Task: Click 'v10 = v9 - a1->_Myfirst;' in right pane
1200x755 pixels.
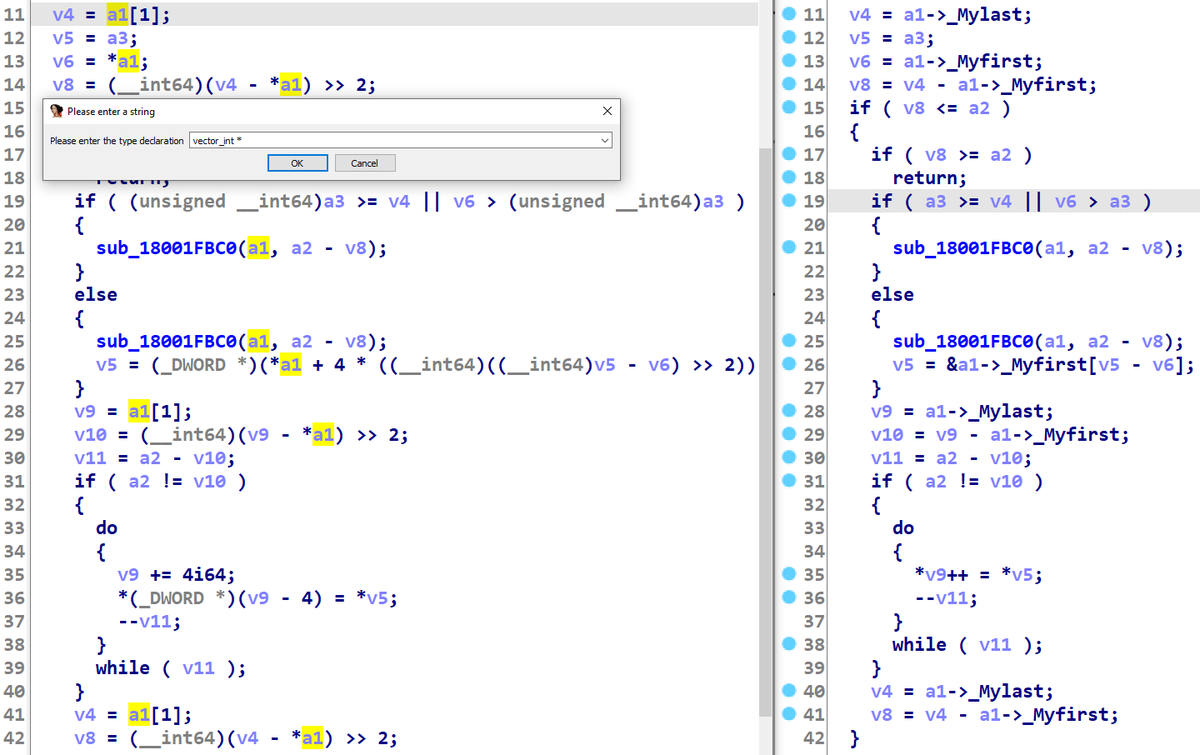Action: click(x=1001, y=434)
